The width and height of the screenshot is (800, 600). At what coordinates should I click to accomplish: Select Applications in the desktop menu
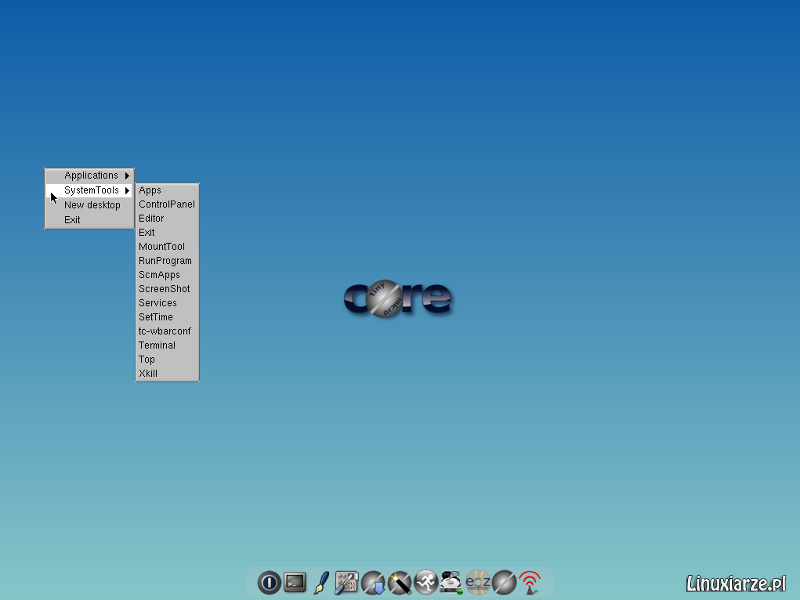pyautogui.click(x=90, y=176)
